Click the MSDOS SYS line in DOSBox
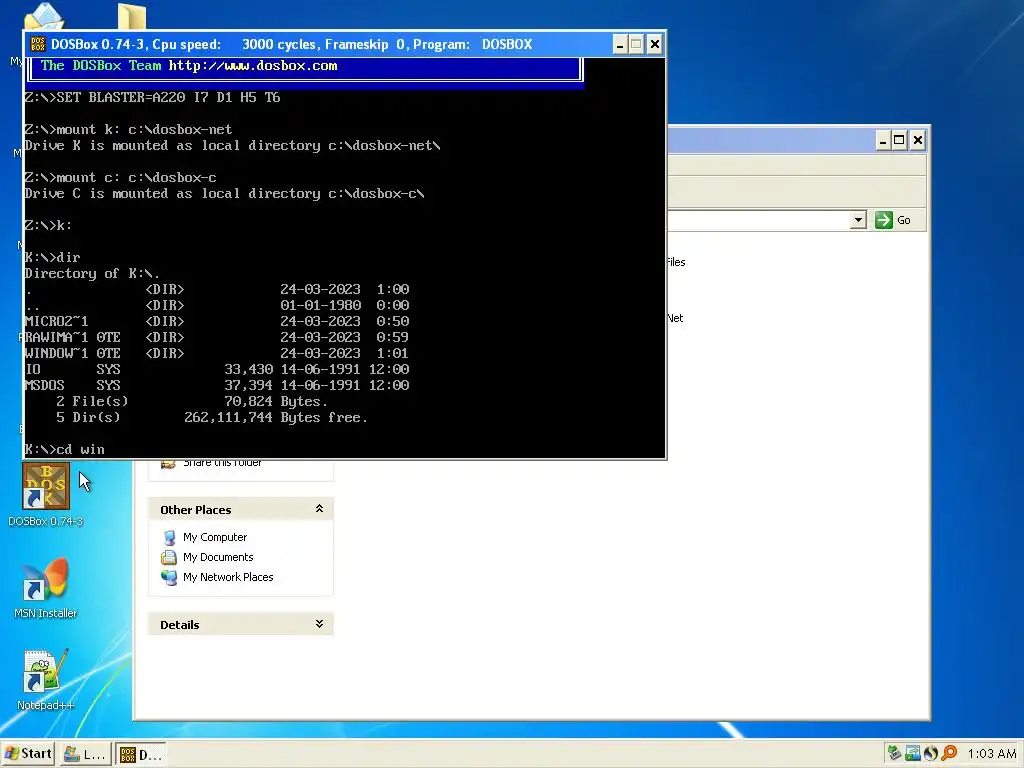This screenshot has height=768, width=1024. 217,385
